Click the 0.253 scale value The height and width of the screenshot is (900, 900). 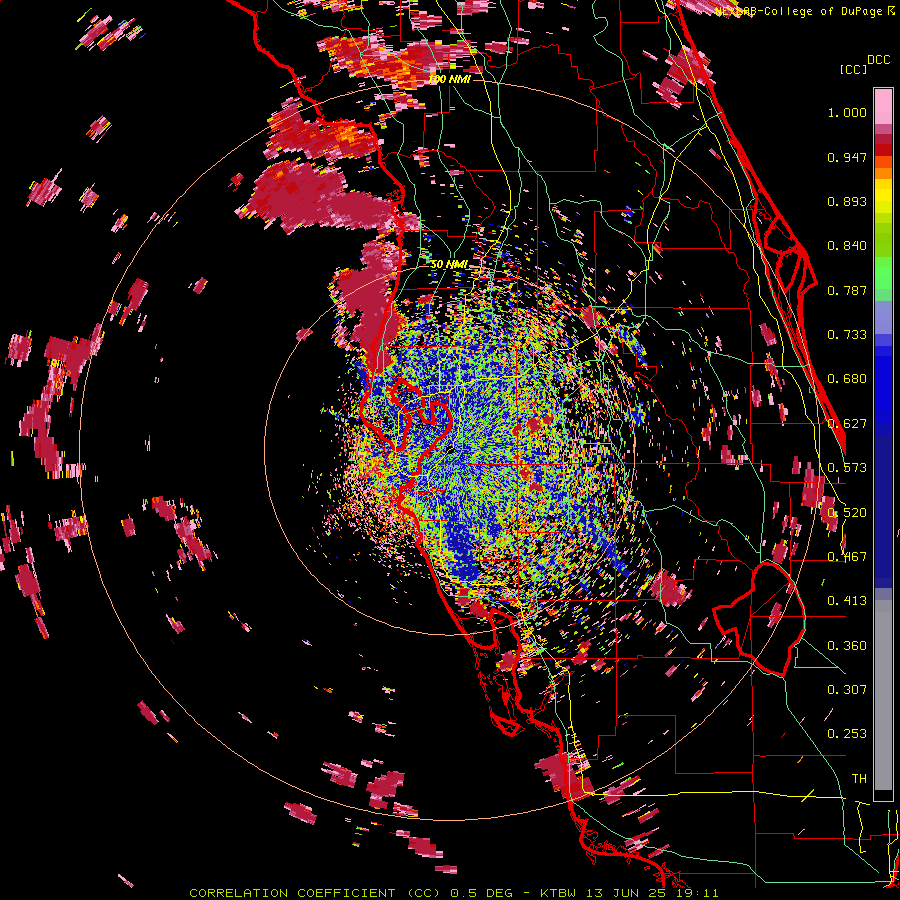click(x=847, y=734)
